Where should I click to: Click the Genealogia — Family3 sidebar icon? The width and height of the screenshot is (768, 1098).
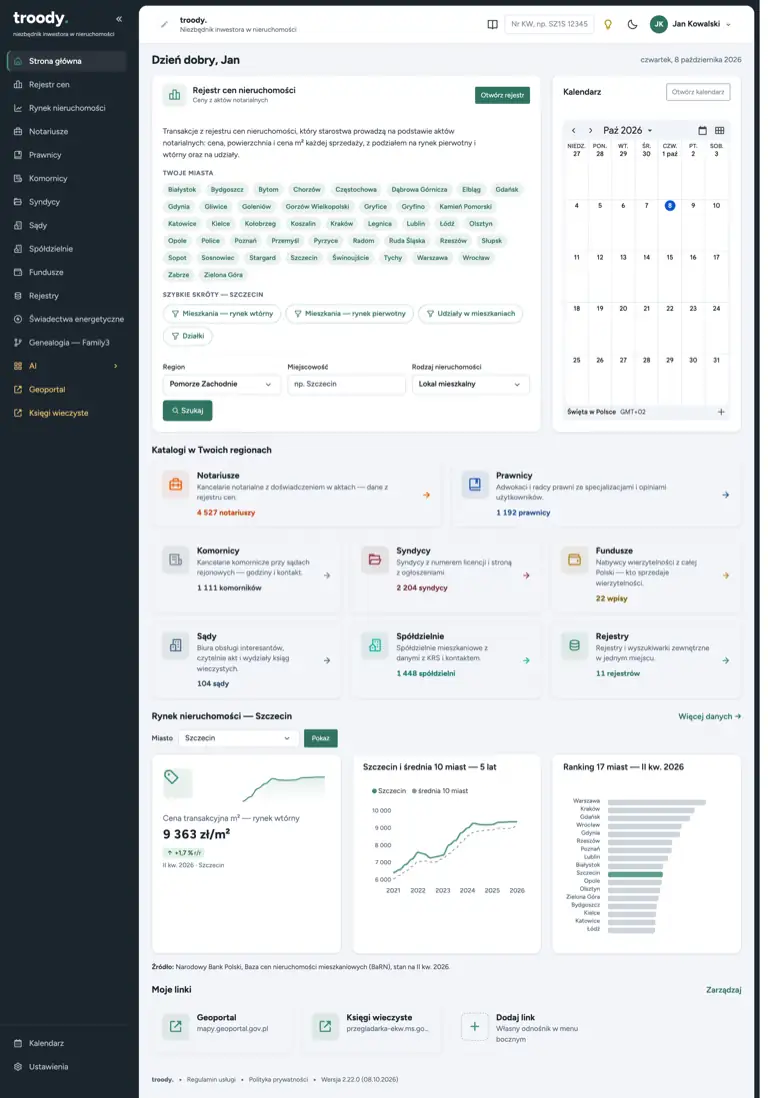(18, 342)
